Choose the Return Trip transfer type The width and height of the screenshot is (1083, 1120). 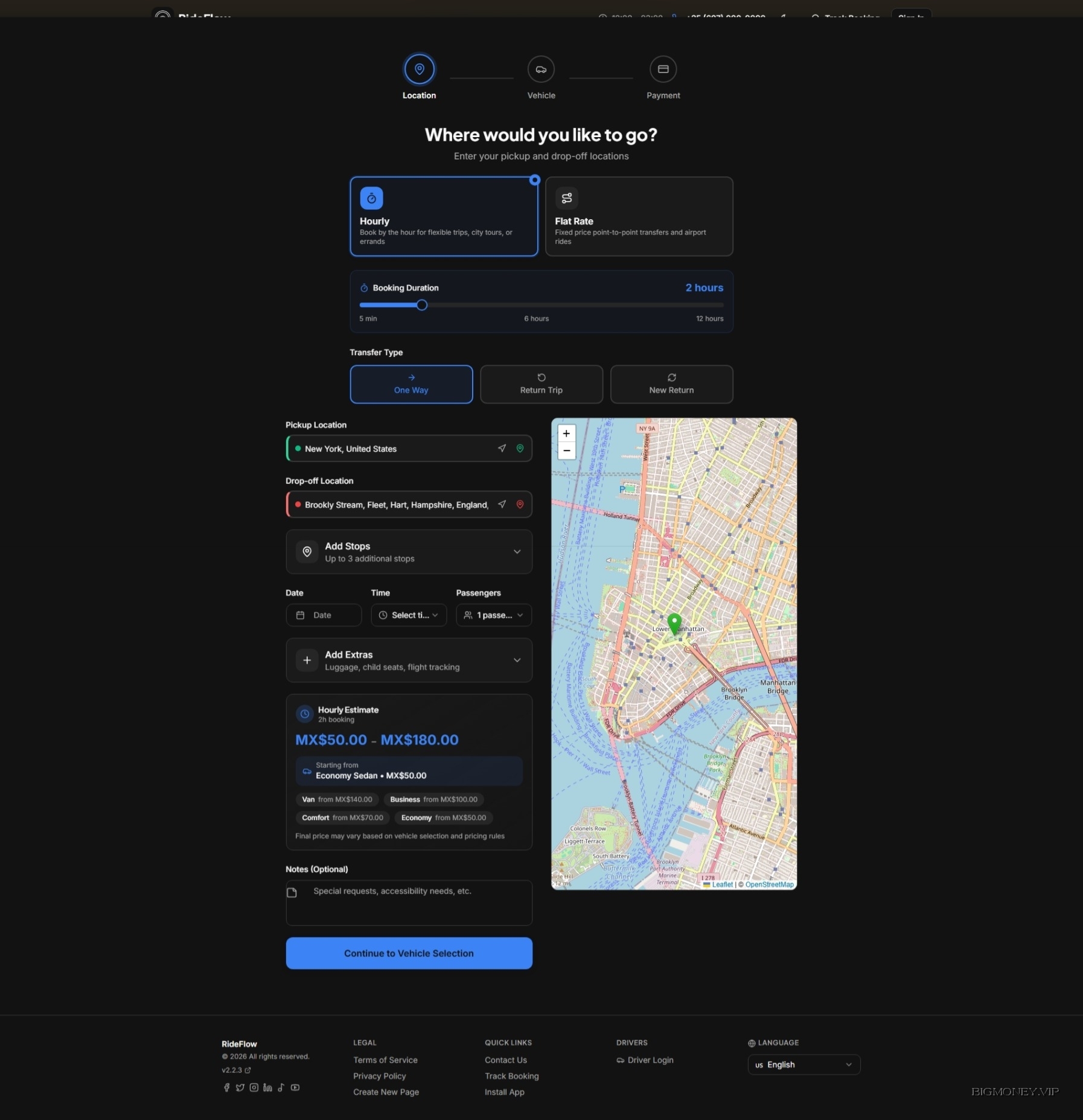[x=541, y=384]
